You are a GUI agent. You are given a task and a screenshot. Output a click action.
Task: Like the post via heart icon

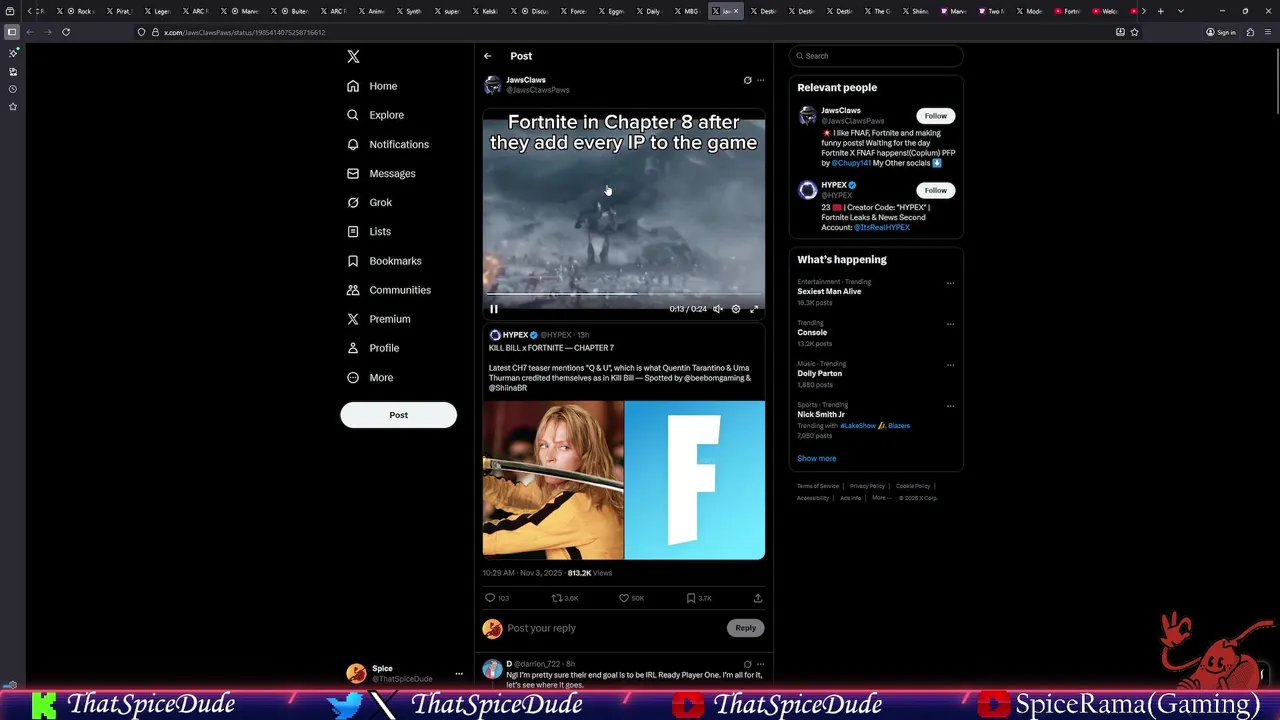(624, 598)
